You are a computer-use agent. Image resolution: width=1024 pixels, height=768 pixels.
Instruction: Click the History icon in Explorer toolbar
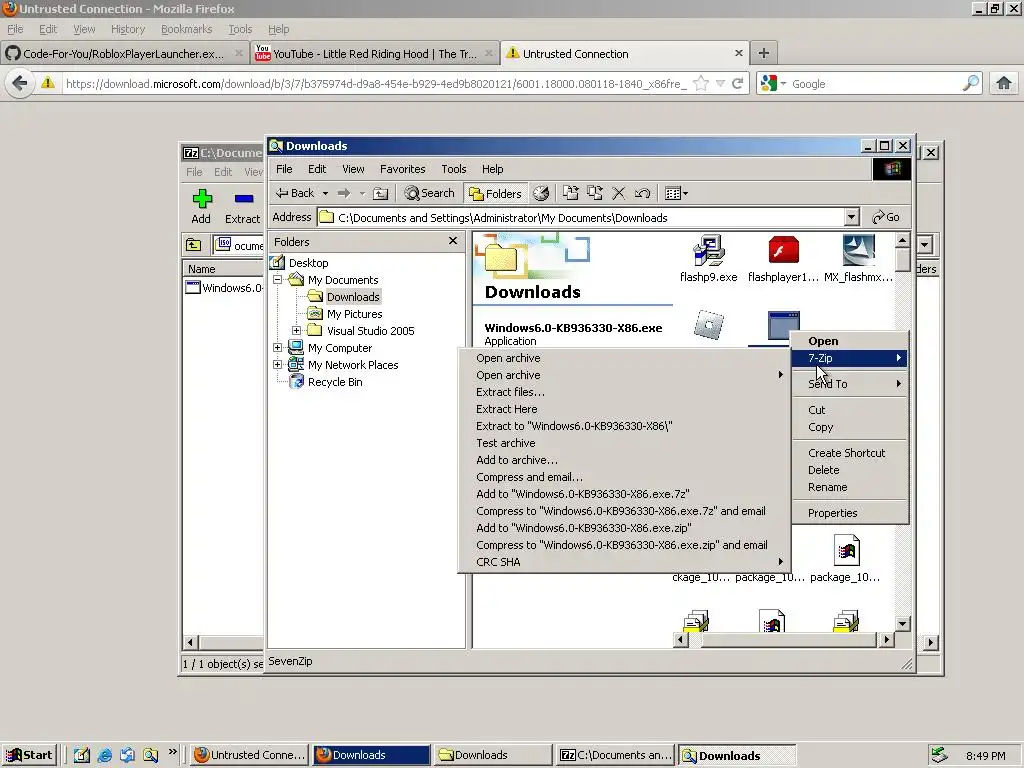541,193
